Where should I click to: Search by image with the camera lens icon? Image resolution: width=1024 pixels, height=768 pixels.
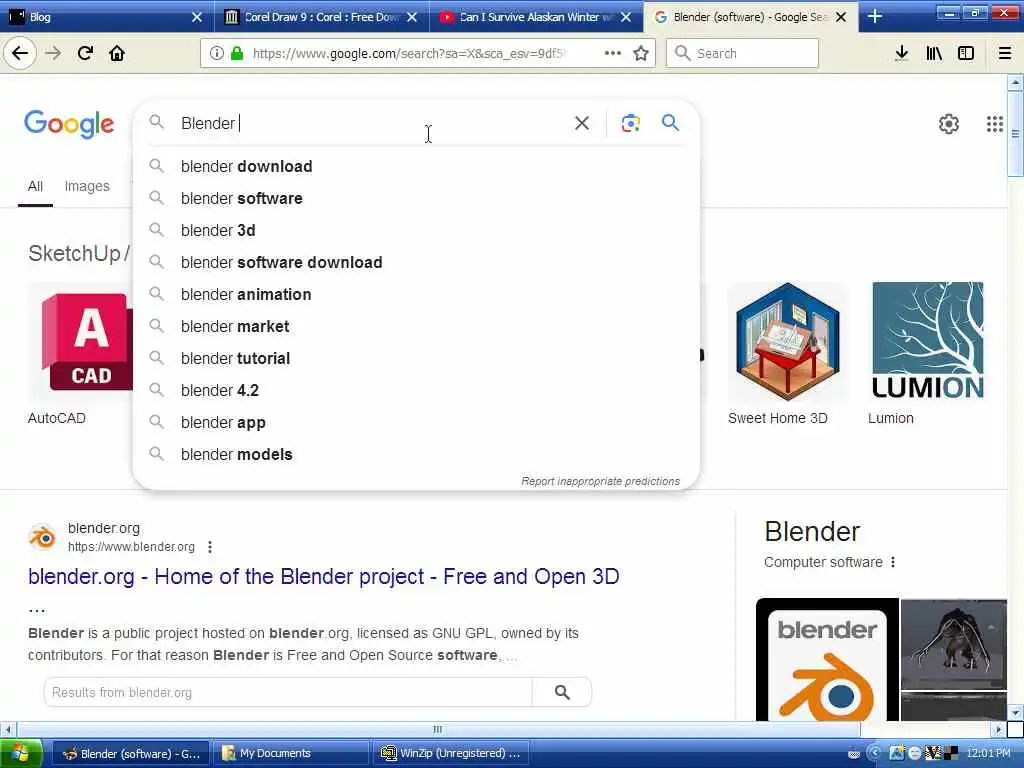pyautogui.click(x=630, y=123)
